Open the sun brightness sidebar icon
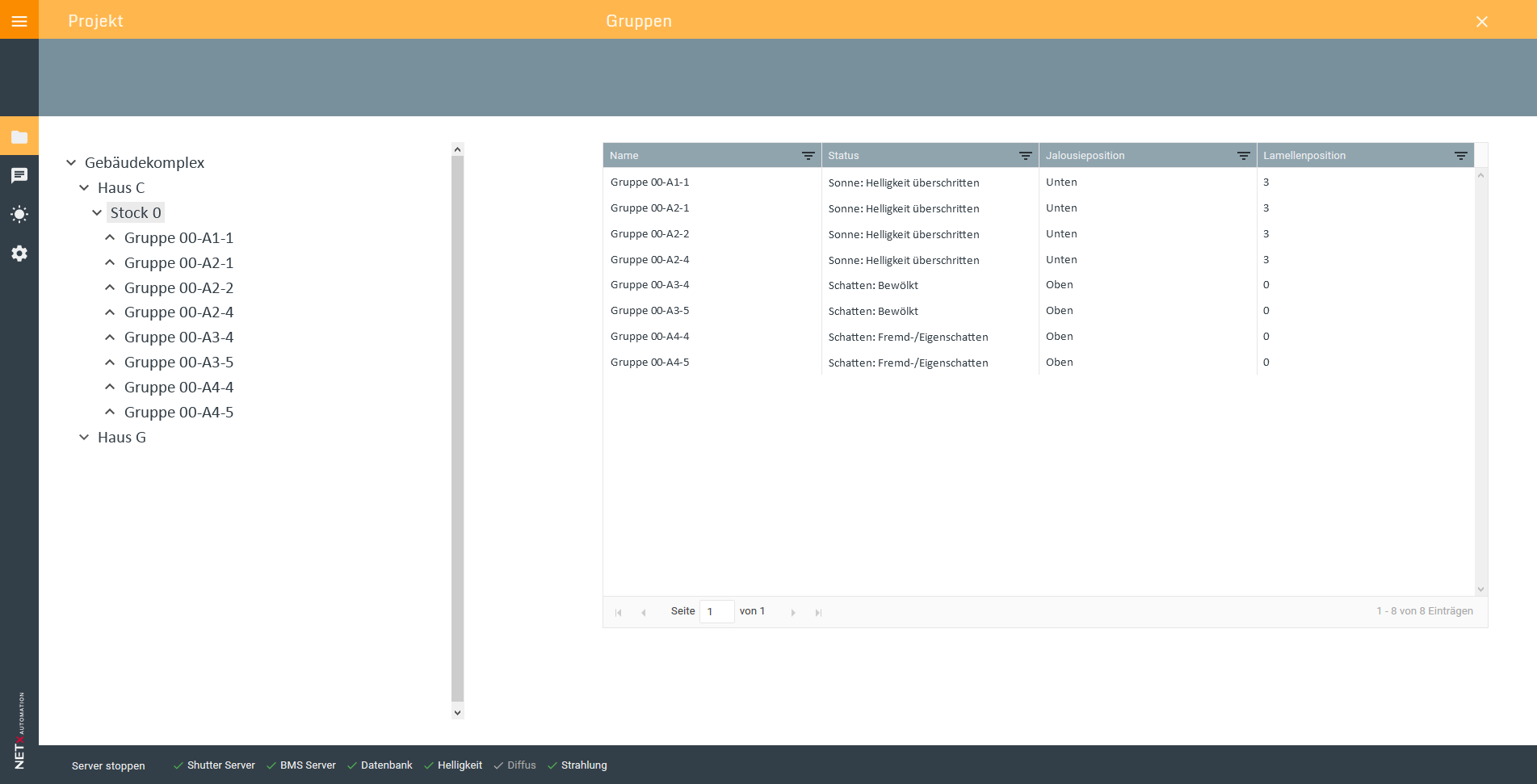Image resolution: width=1537 pixels, height=784 pixels. (19, 214)
